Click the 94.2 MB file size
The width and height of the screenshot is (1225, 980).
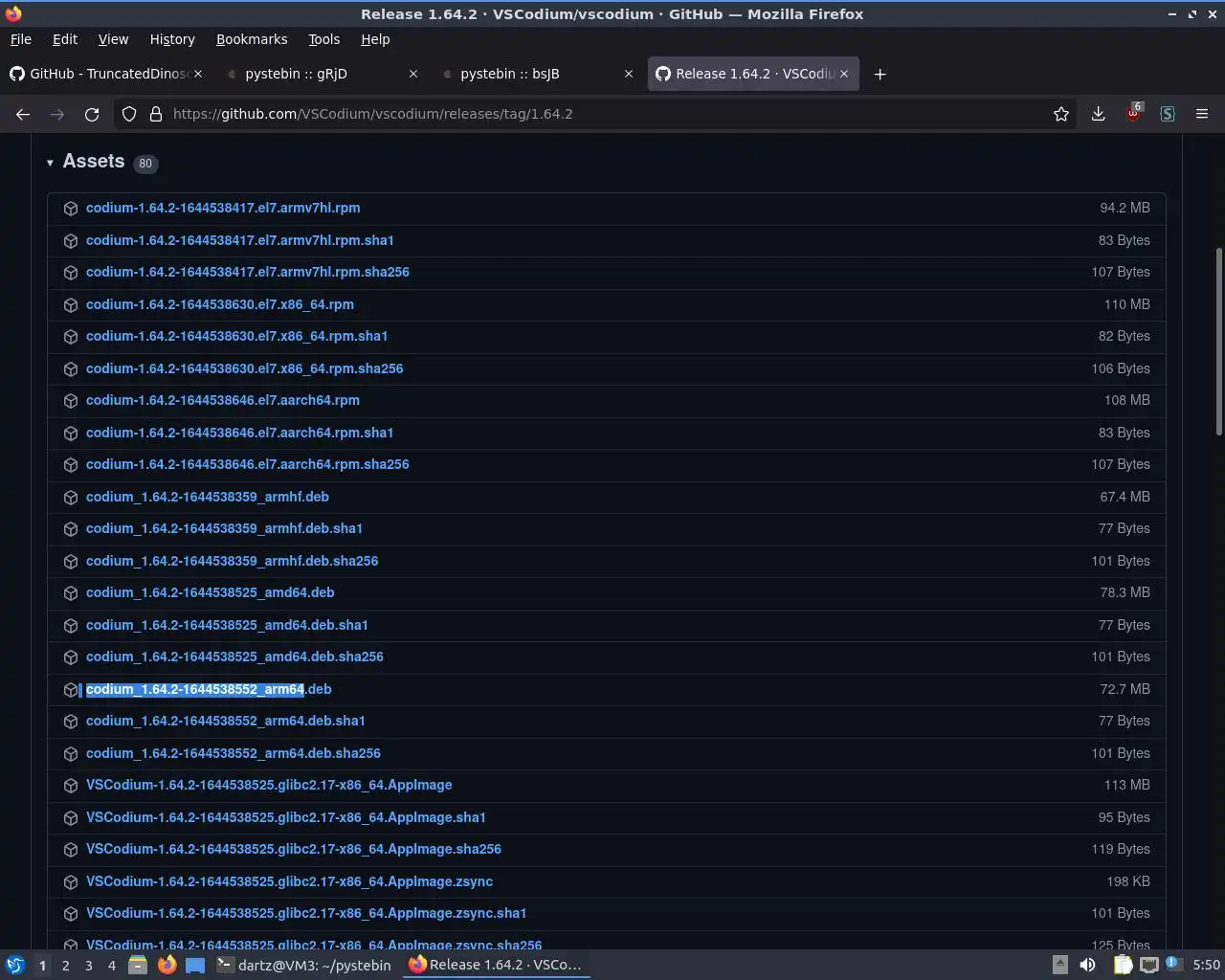(x=1125, y=208)
